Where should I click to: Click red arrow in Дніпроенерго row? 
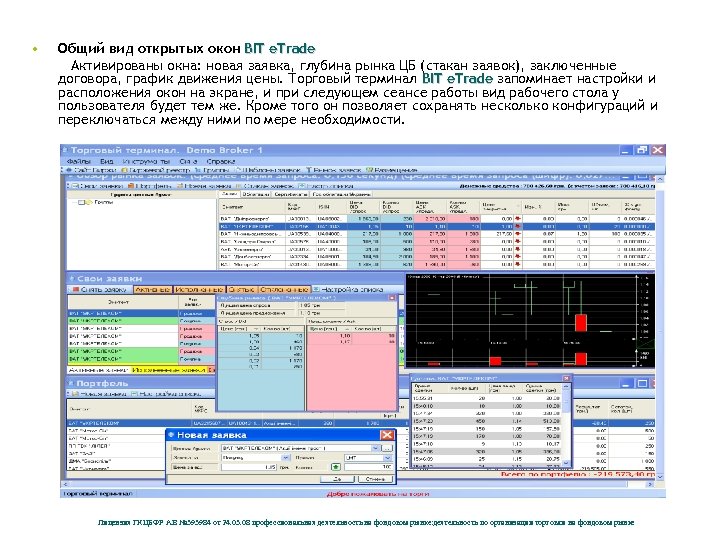click(x=518, y=219)
